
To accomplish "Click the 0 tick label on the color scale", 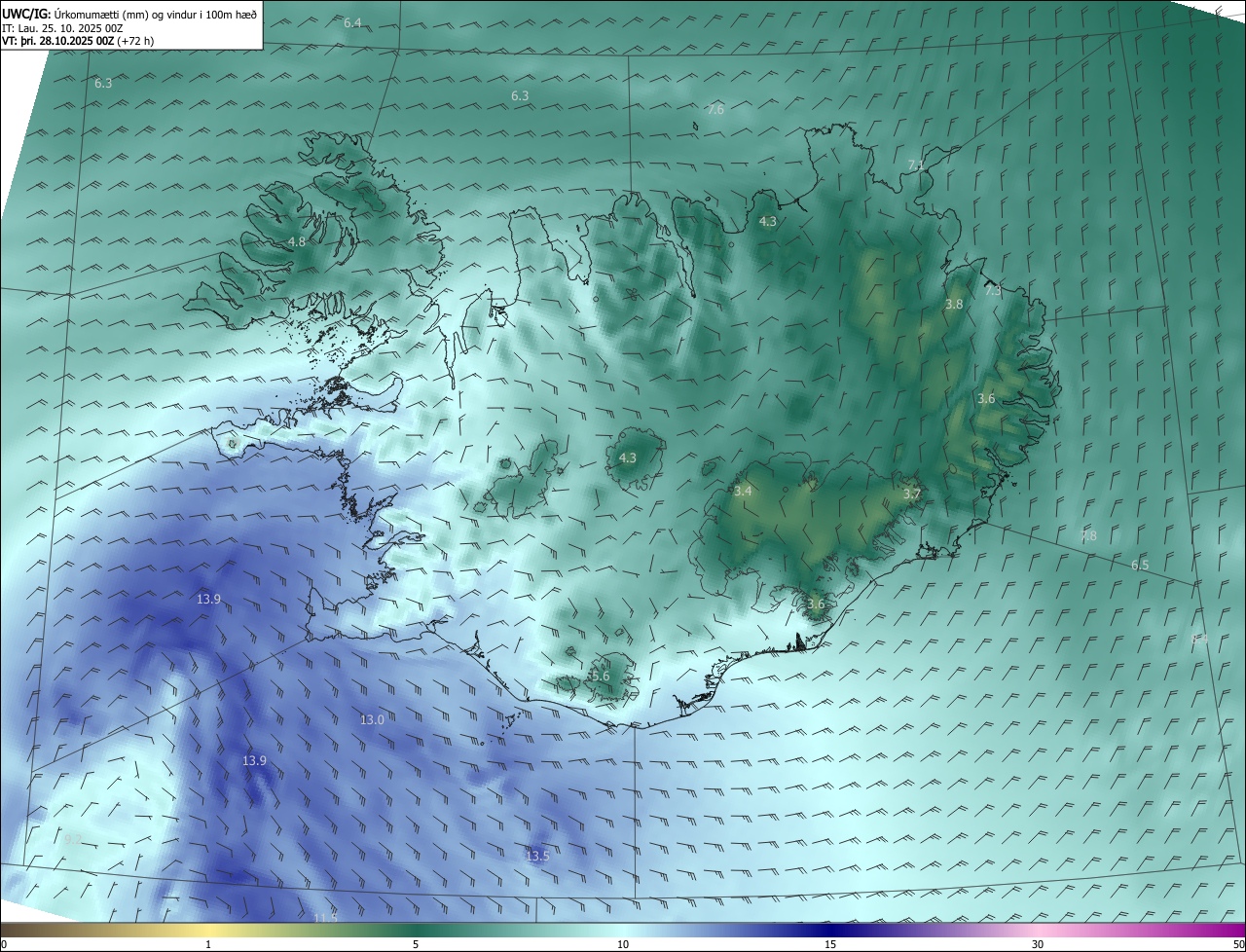I will click(x=4, y=944).
